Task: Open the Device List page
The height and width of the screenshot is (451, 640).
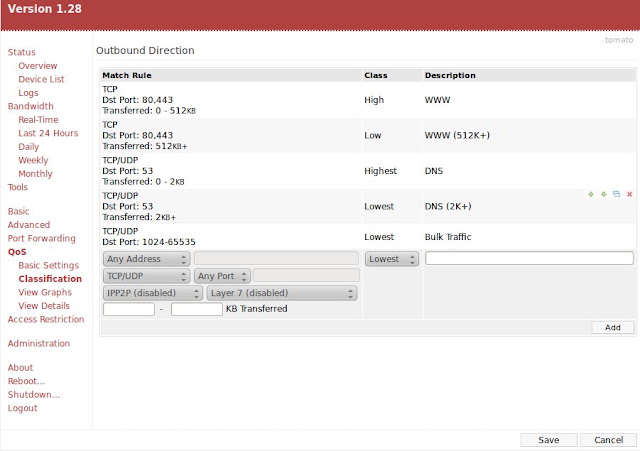Action: [x=41, y=79]
